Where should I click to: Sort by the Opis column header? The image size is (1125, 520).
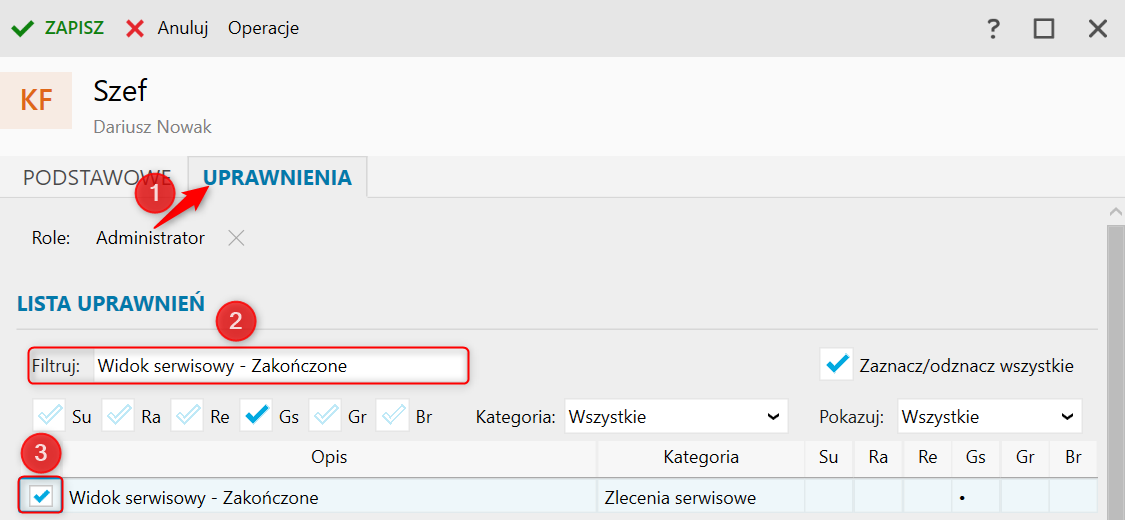pyautogui.click(x=329, y=458)
